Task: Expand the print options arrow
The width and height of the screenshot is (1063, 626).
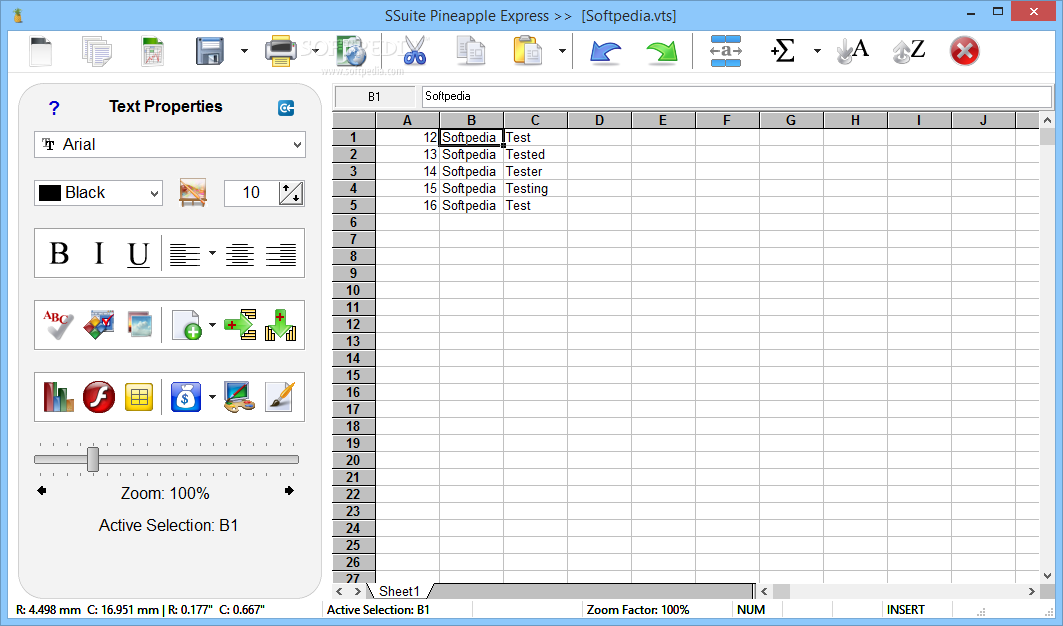Action: click(315, 51)
